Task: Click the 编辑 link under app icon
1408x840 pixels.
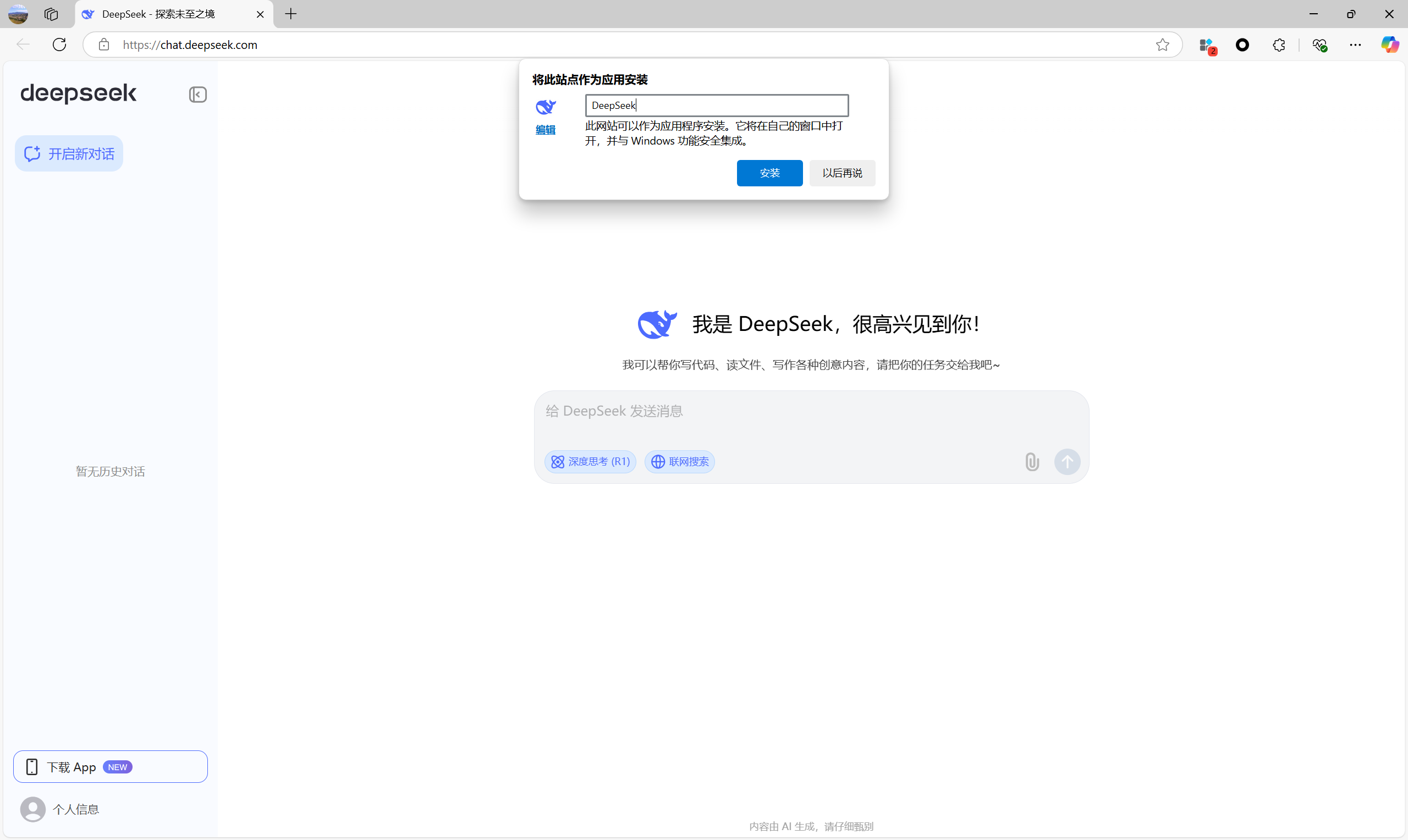Action: tap(545, 130)
